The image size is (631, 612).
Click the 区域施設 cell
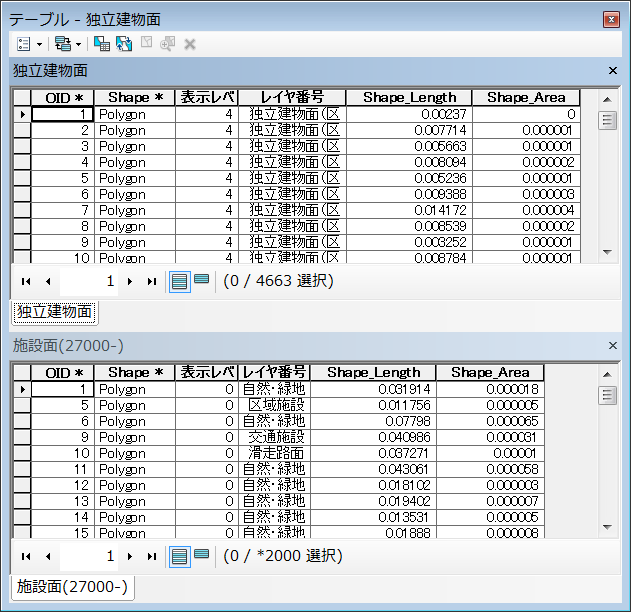(x=274, y=406)
